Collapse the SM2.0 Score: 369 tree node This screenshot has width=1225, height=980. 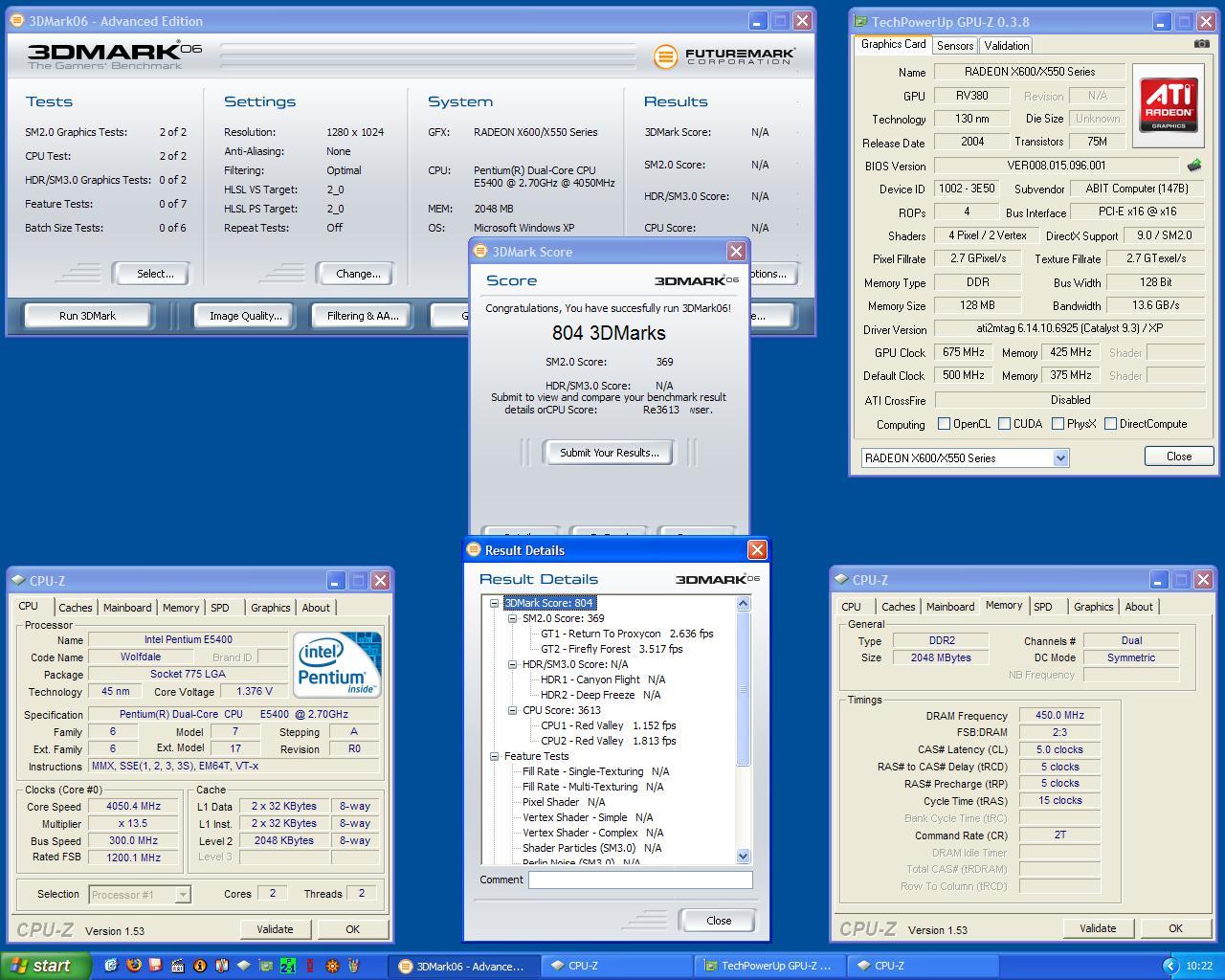click(513, 618)
